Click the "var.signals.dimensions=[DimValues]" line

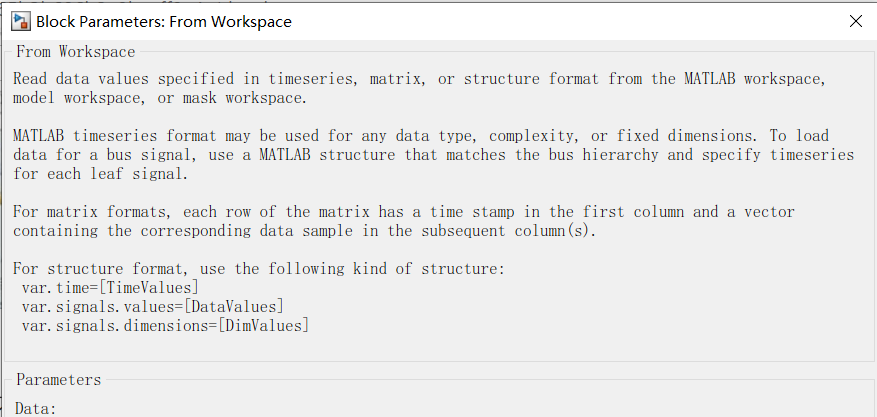(x=165, y=326)
